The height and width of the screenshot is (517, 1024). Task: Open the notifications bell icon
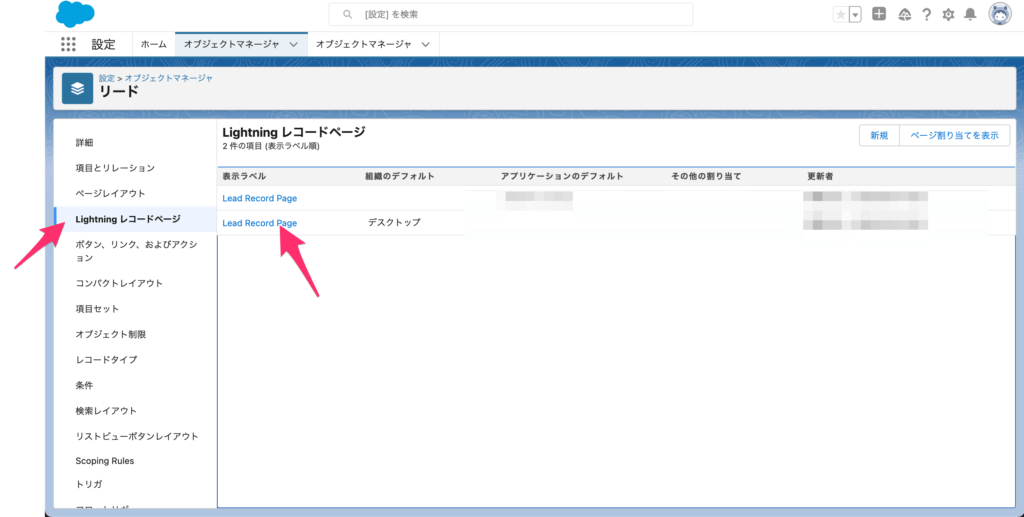coord(970,14)
